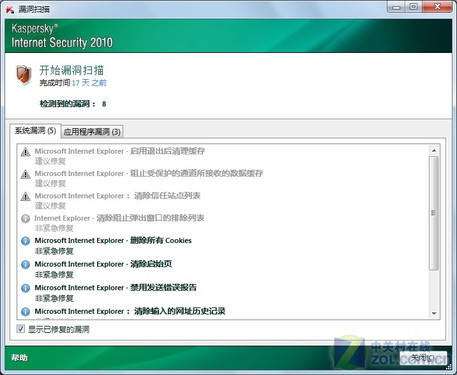Viewport: 457px width, 375px height.
Task: Click 建议修复 under 启用退出后清理缓存
Action: (50, 161)
